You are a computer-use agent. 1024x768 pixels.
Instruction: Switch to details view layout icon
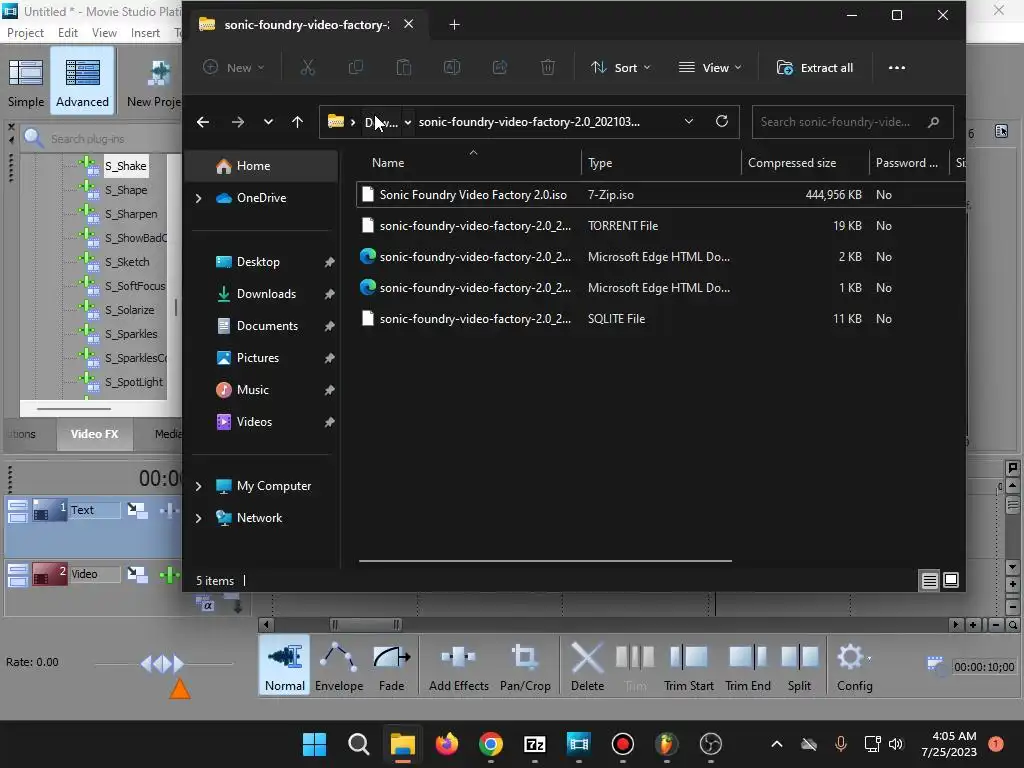929,580
